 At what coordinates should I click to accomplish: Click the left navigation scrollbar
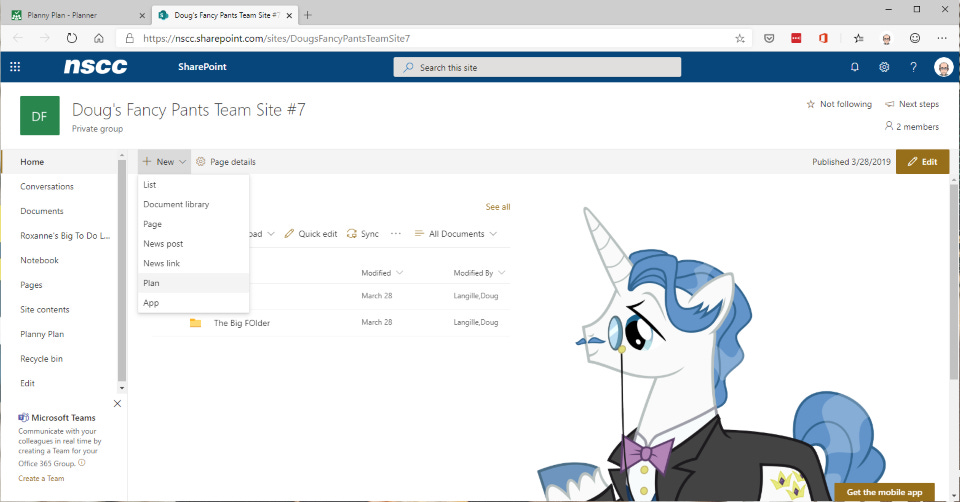pos(122,270)
